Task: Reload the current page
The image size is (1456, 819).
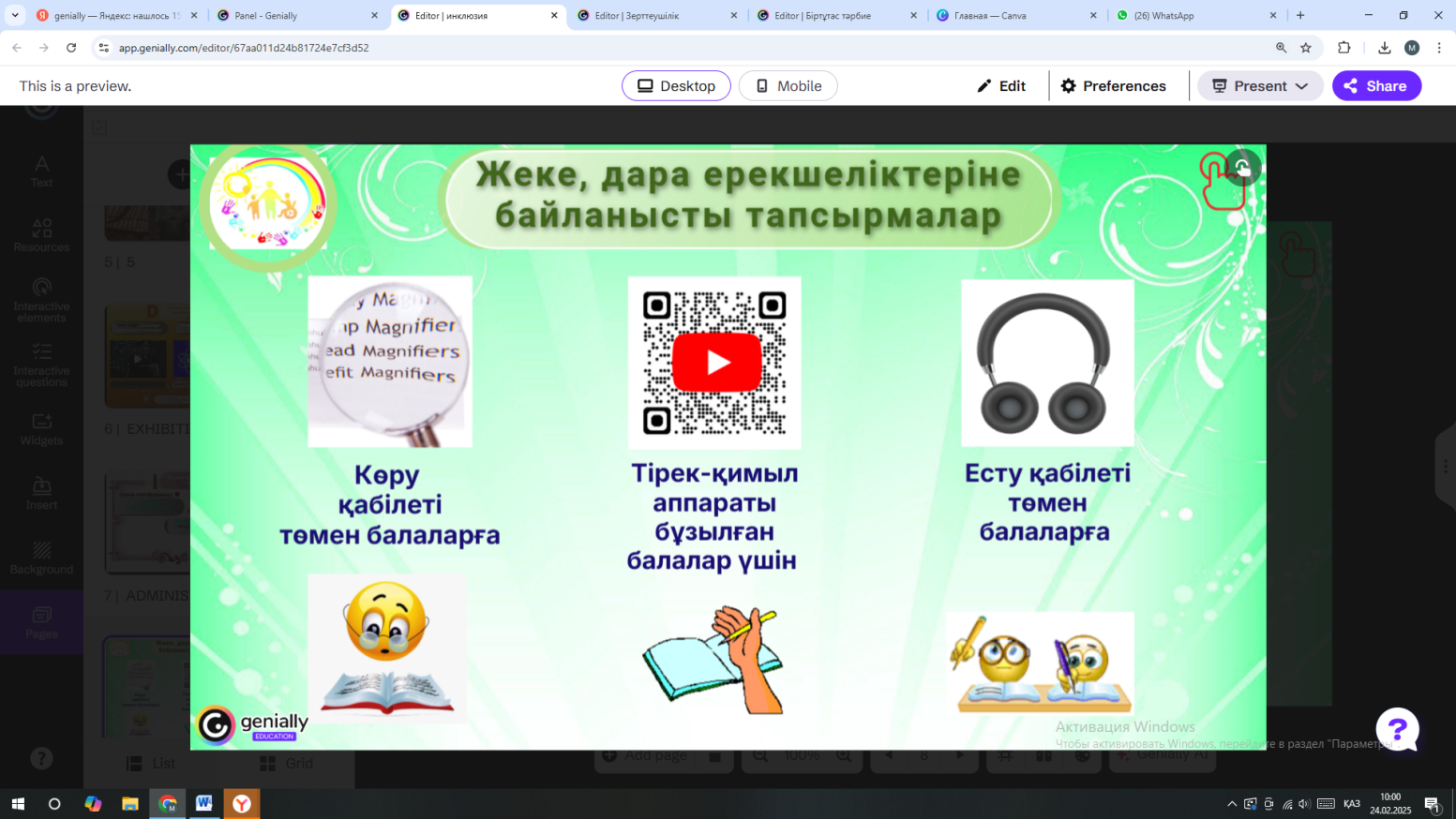Action: point(71,48)
